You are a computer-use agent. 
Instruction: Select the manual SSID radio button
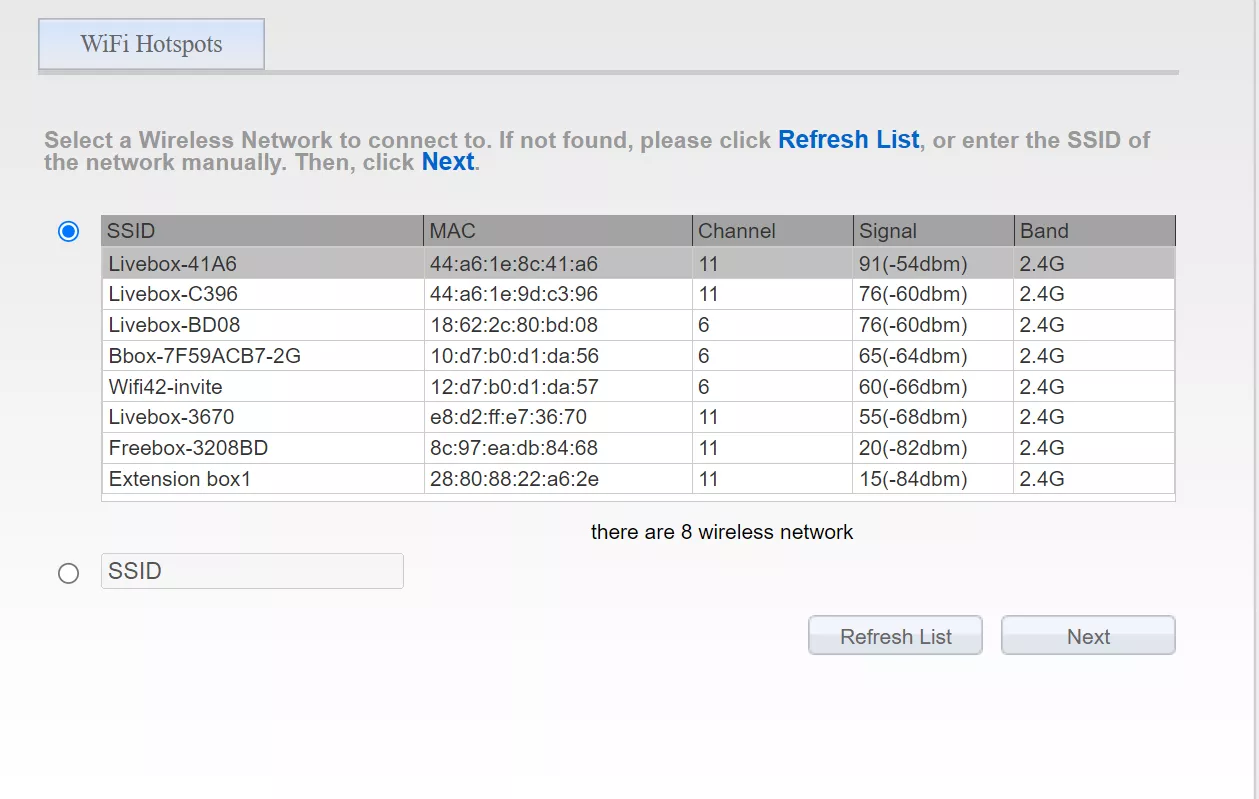click(68, 573)
